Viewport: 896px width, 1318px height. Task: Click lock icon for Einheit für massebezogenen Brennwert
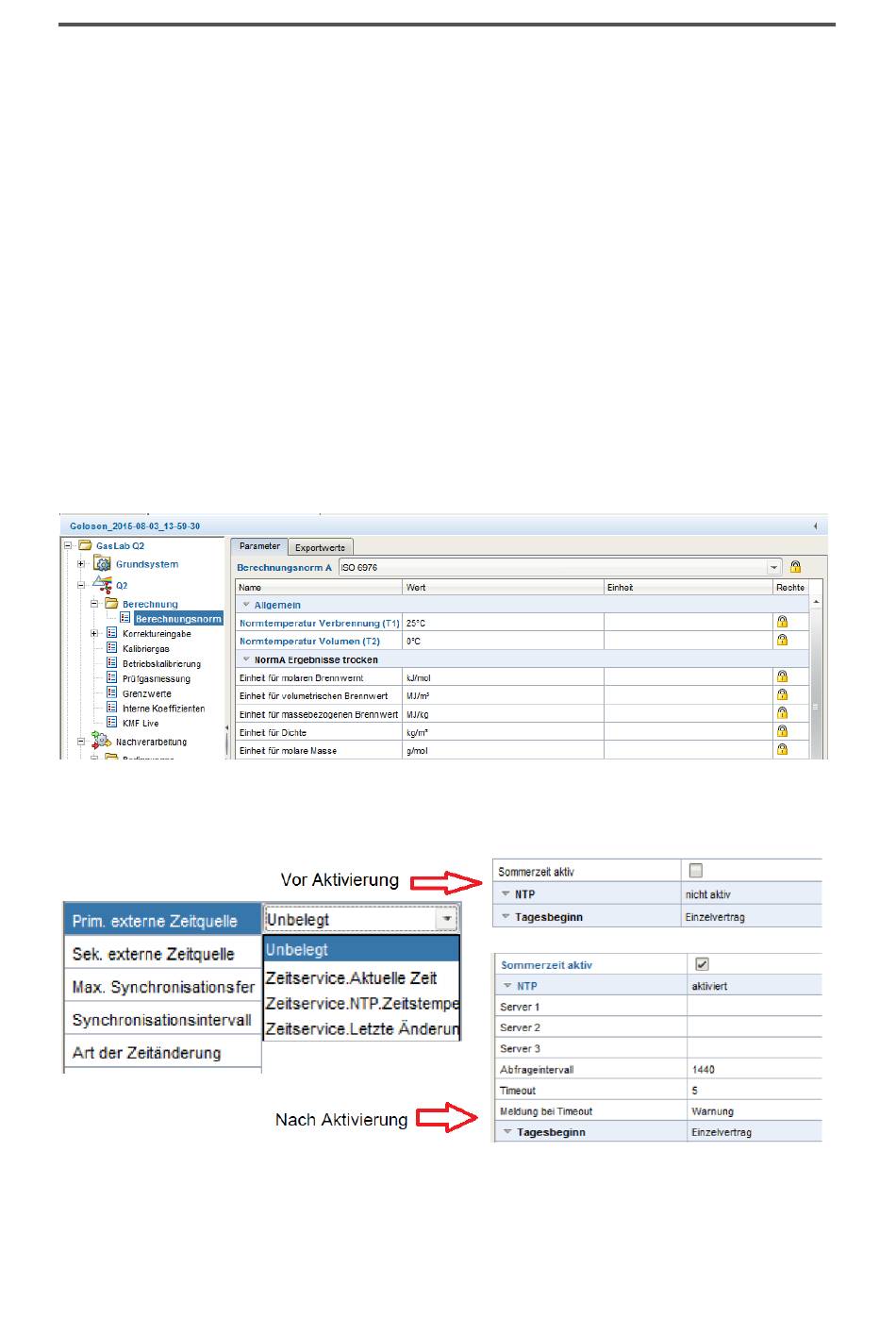pos(782,714)
